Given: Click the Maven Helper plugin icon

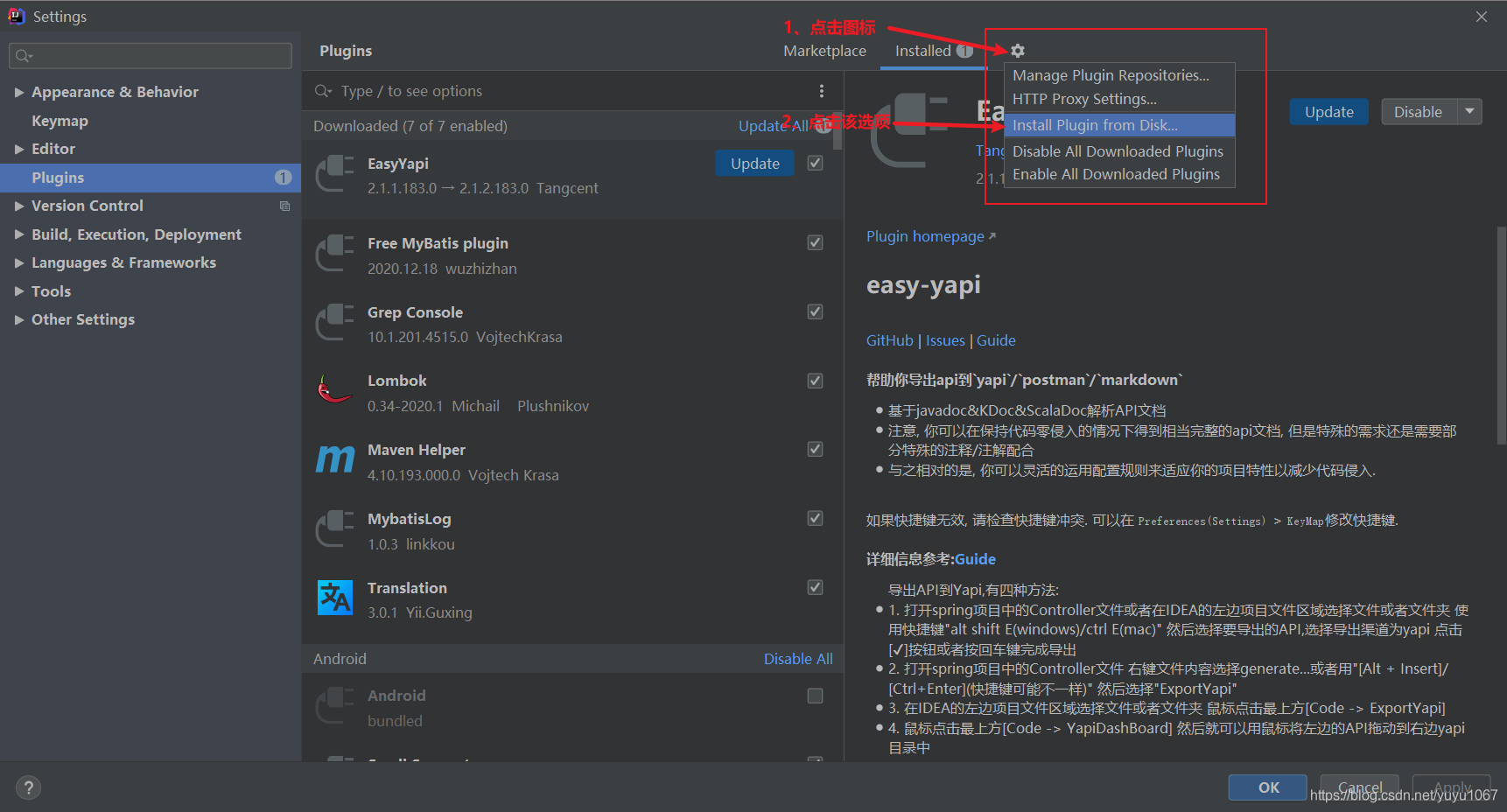Looking at the screenshot, I should tap(333, 459).
